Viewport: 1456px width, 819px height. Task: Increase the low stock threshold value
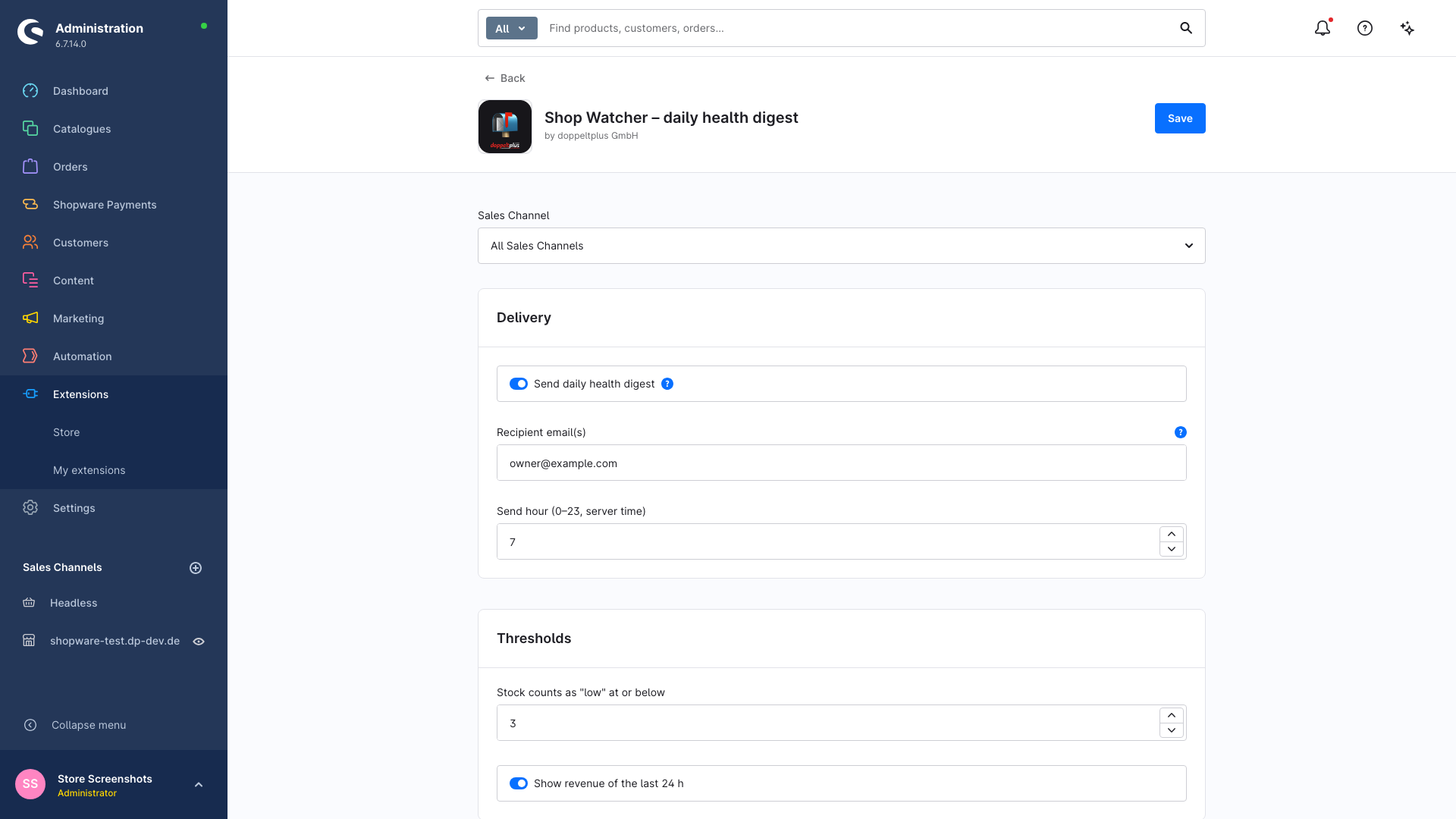coord(1172,715)
